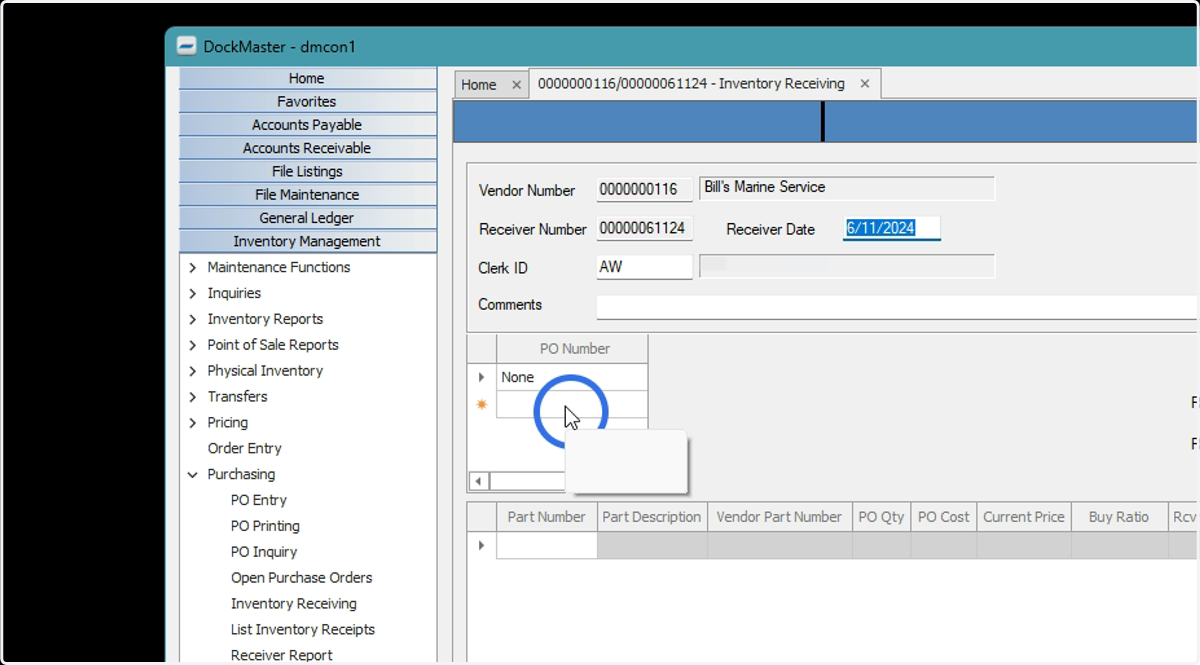Click the row arrow in the parts grid

point(482,545)
